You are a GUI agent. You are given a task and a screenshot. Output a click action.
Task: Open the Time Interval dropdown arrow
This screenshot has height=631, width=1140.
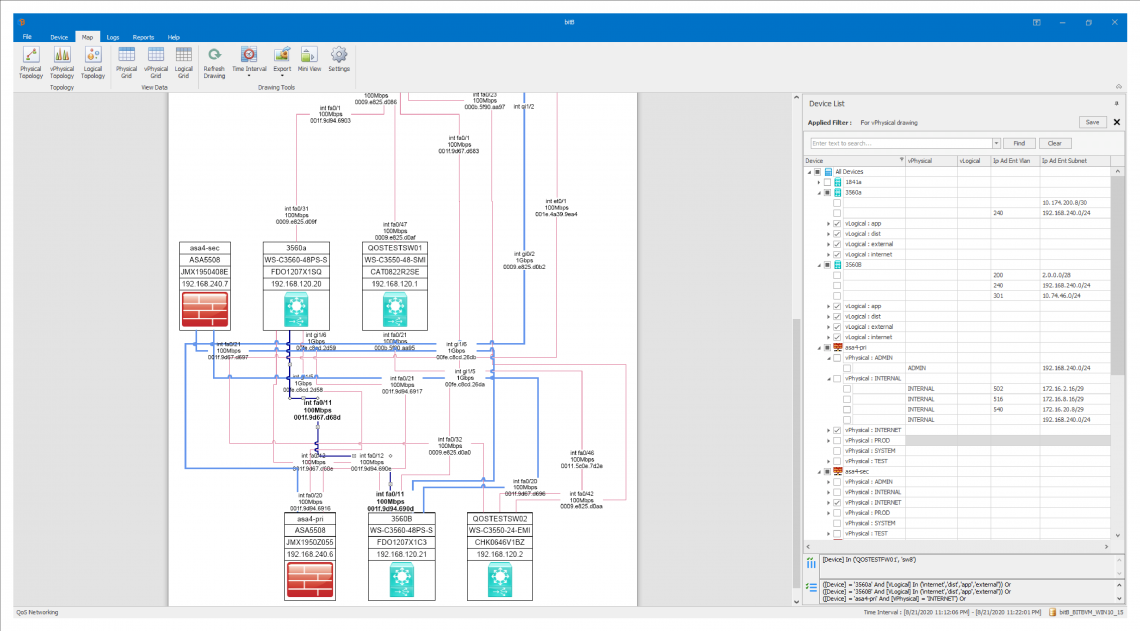pyautogui.click(x=249, y=76)
